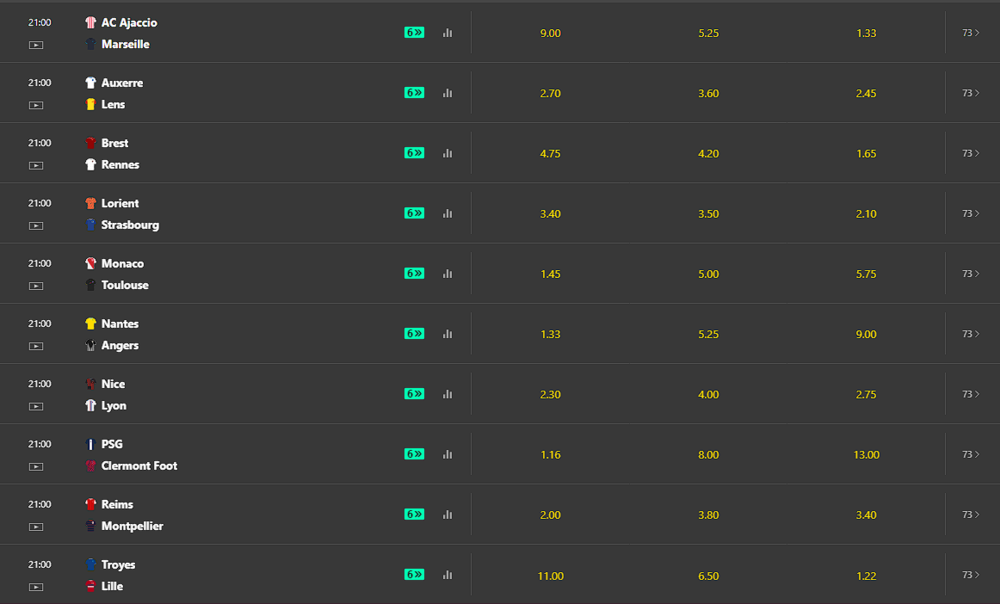Select Marseille away win odds 1.33
1000x604 pixels.
click(866, 33)
